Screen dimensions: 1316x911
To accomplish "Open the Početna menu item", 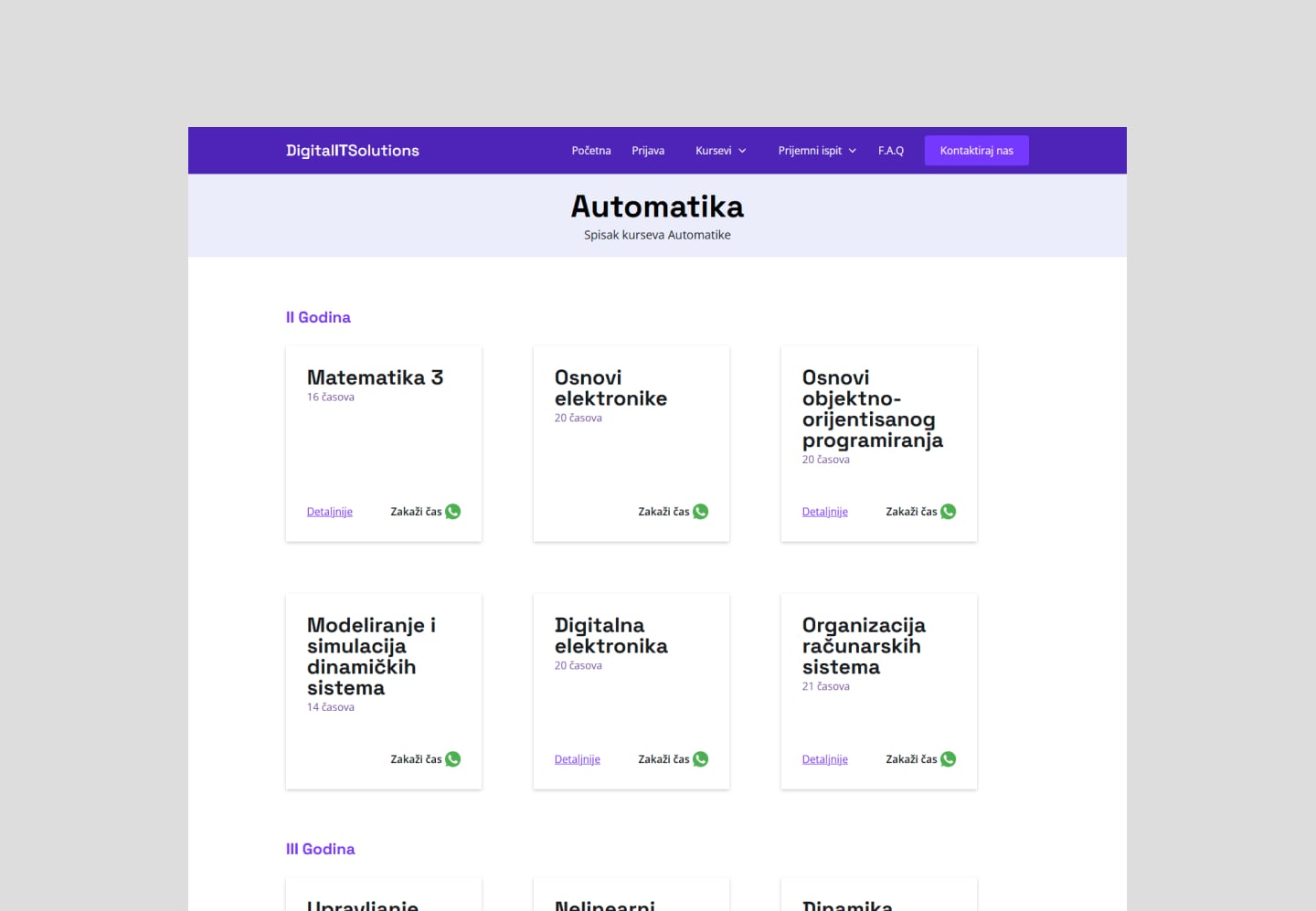I will [x=591, y=151].
